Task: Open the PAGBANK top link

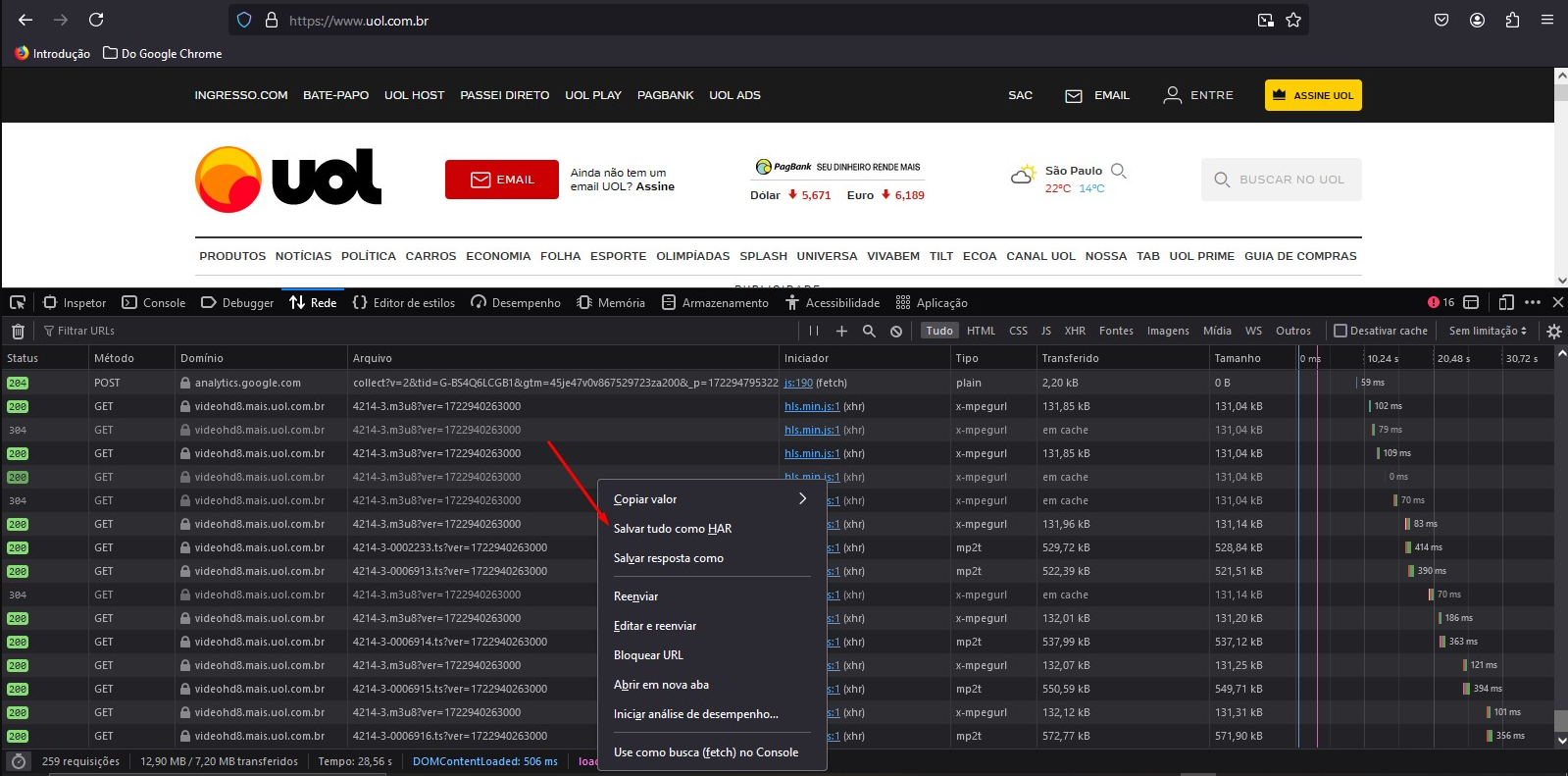Action: click(x=665, y=95)
